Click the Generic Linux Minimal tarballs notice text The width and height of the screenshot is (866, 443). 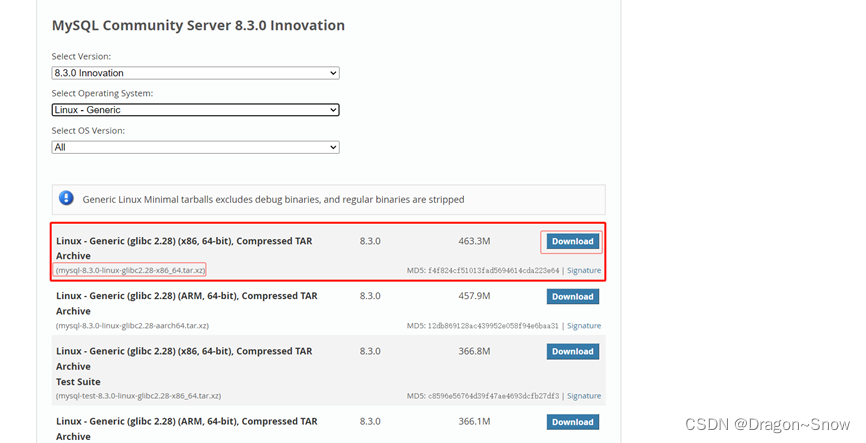pos(273,199)
